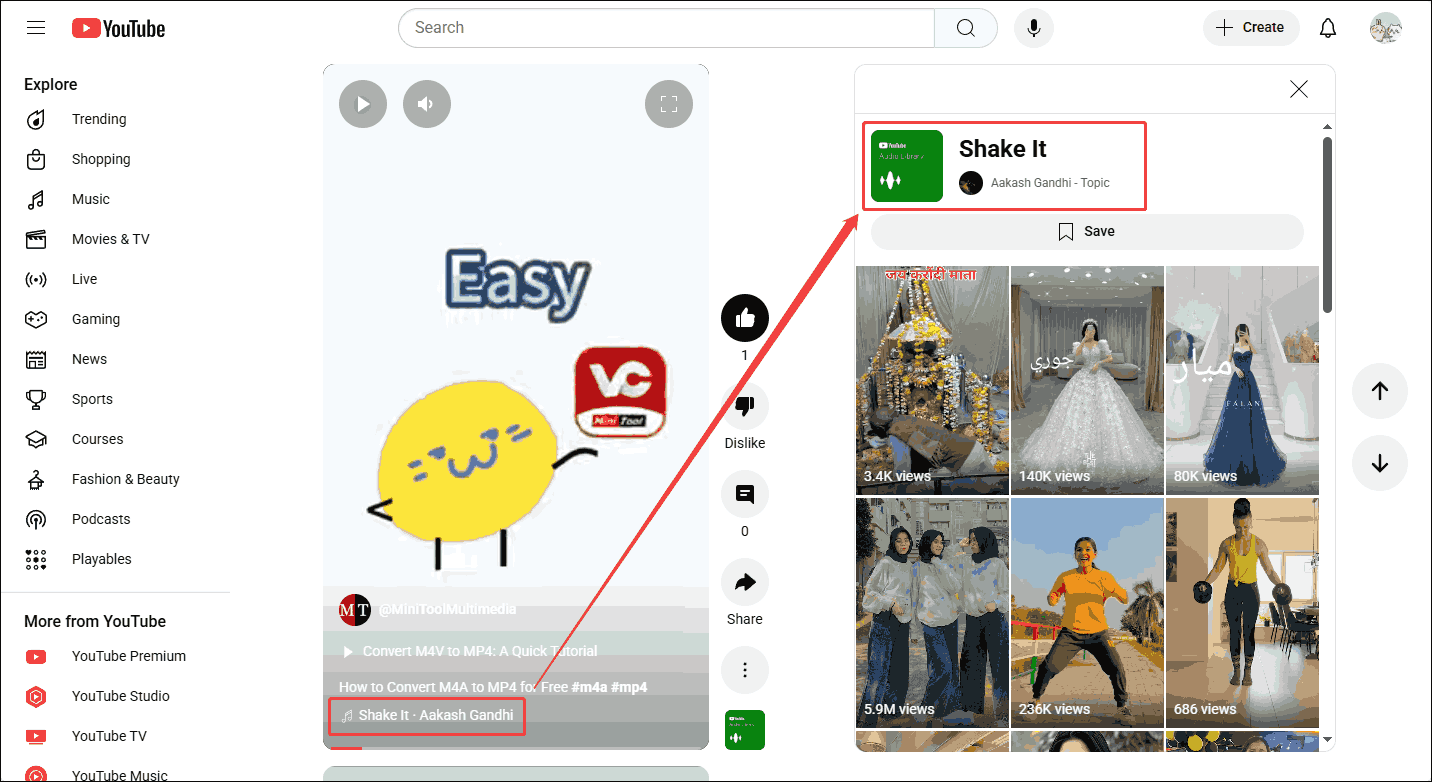Click the Podcasts icon in sidebar
Image resolution: width=1432 pixels, height=782 pixels.
(x=36, y=519)
